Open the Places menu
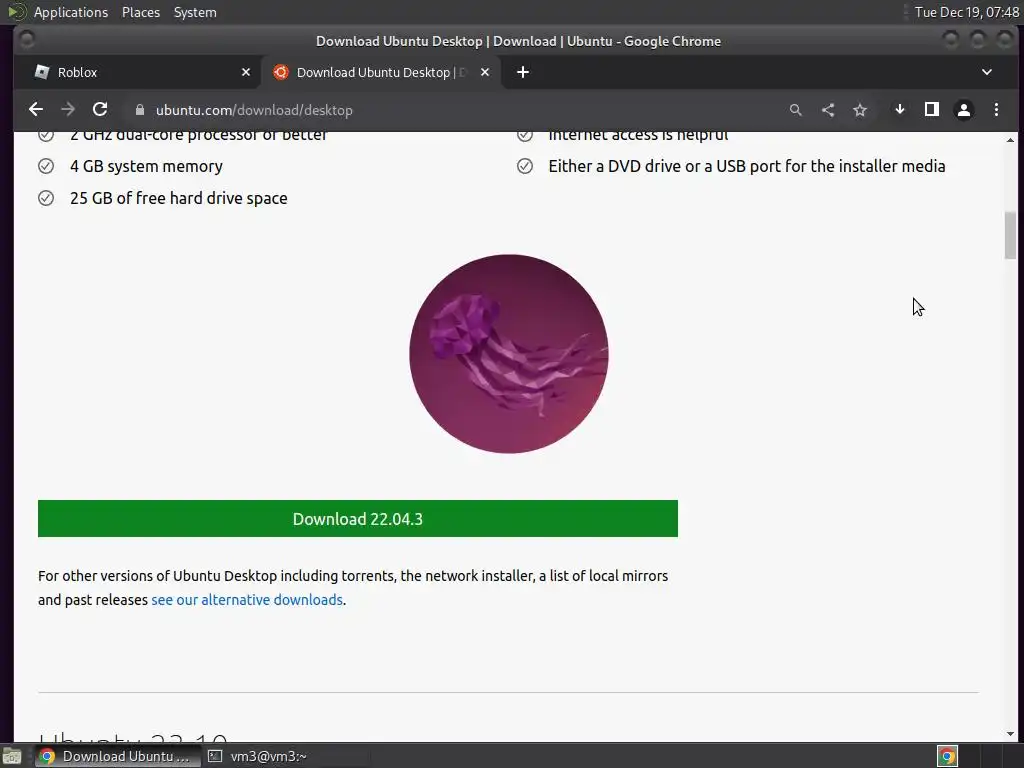Viewport: 1024px width, 768px height. tap(141, 12)
